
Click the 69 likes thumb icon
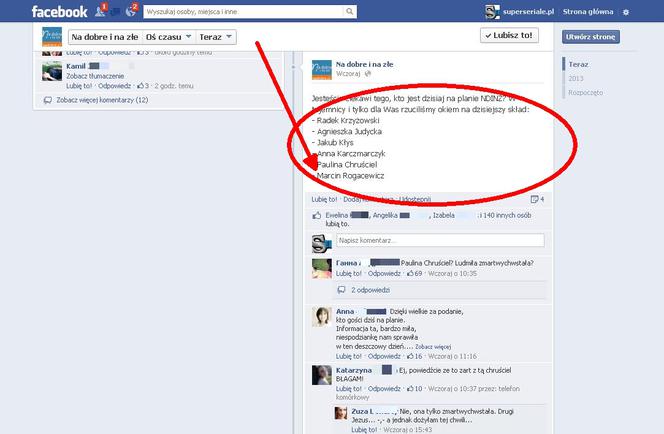pos(410,274)
